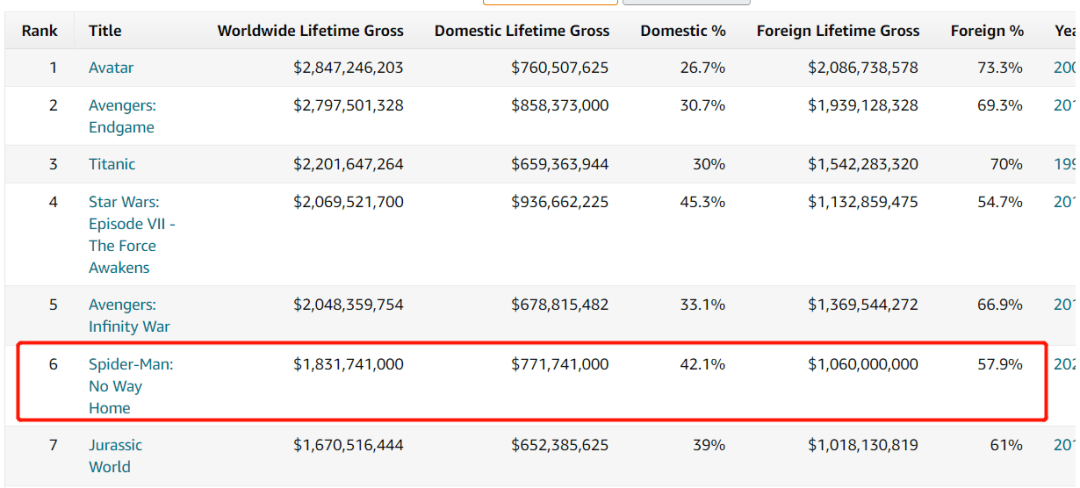The height and width of the screenshot is (488, 1080).
Task: Open the Avengers: Infinity War link
Action: tap(129, 315)
